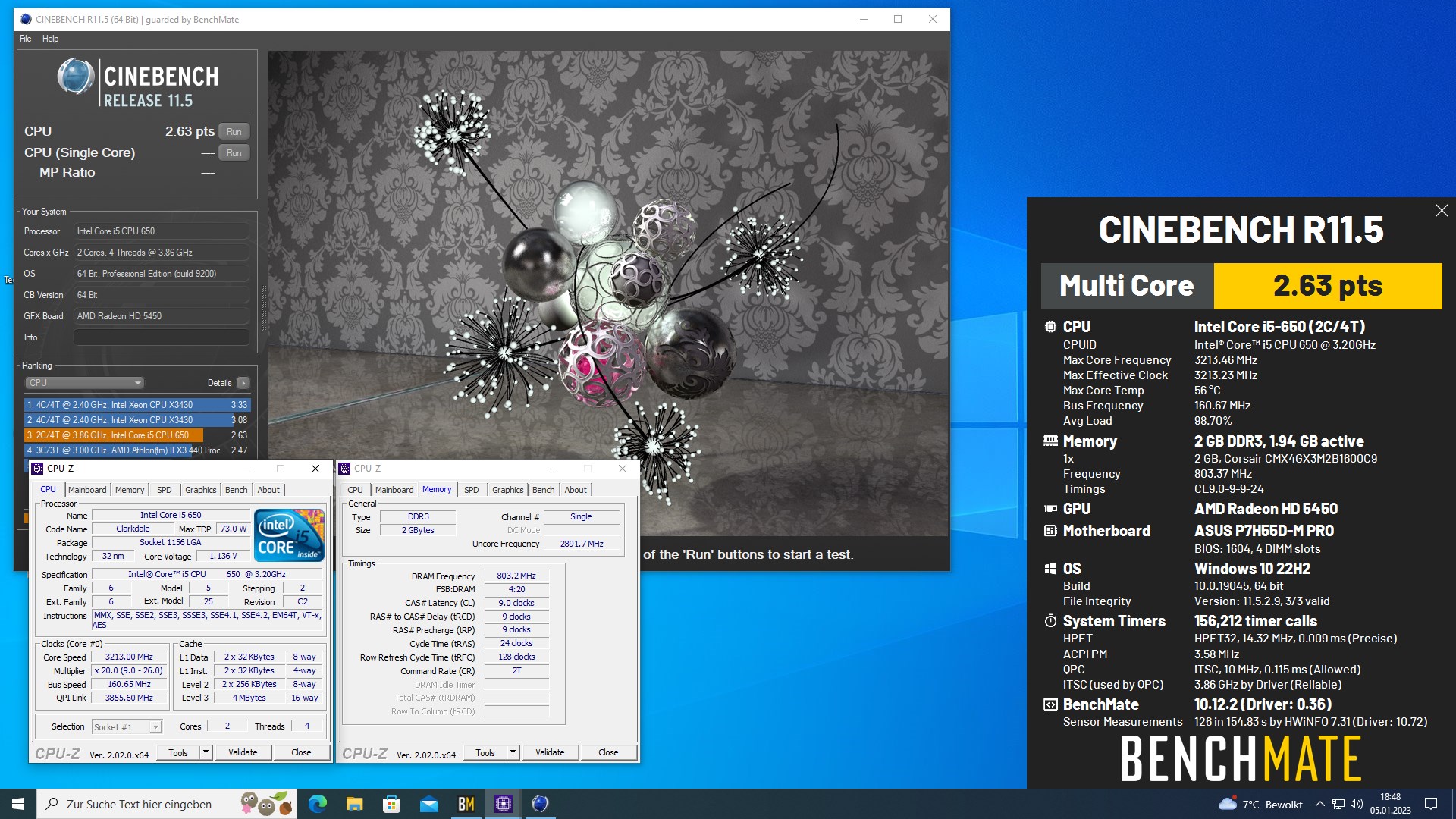The image size is (1456, 819).
Task: Open CPU tab in right CPU-Z window
Action: (x=355, y=490)
